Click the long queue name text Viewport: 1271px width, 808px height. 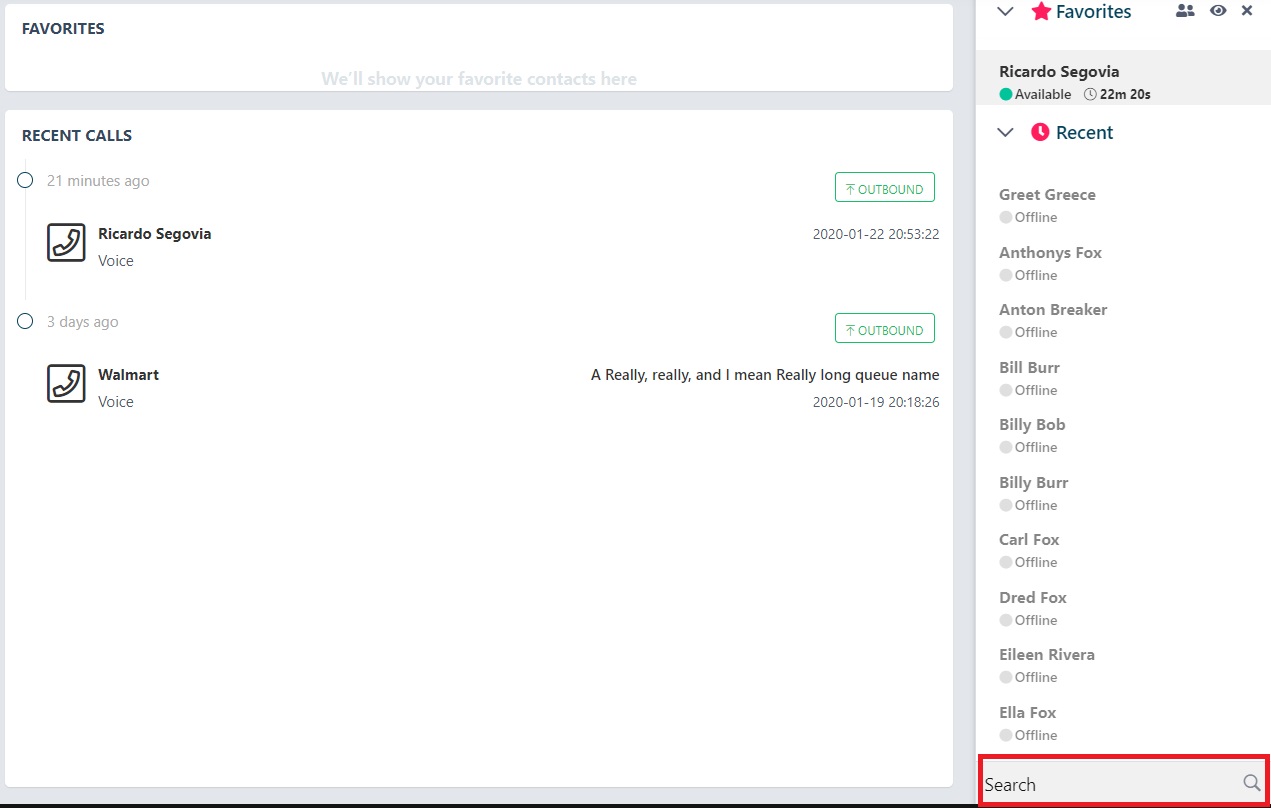pos(765,375)
